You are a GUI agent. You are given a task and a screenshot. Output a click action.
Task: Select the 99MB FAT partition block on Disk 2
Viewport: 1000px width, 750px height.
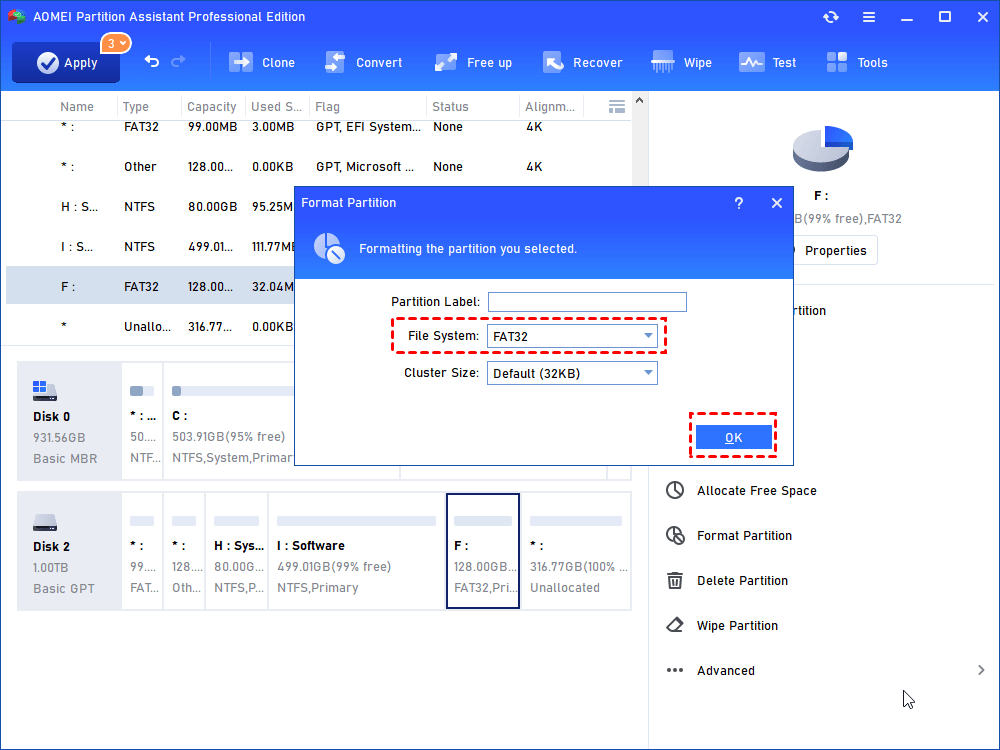click(x=142, y=551)
